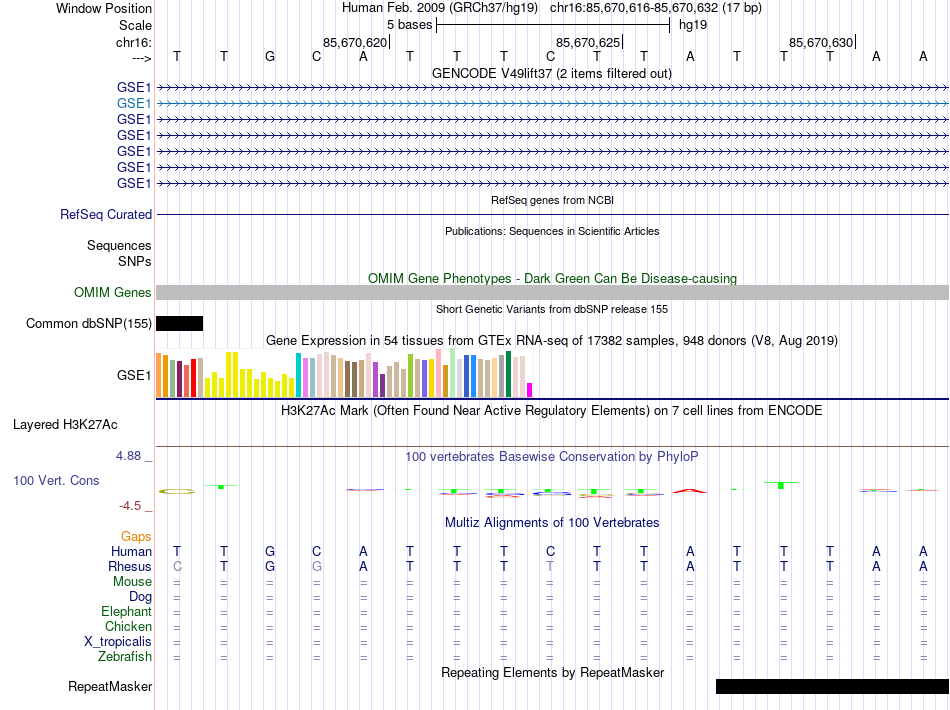Click the RefSeq genes from NCBI title

point(553,200)
